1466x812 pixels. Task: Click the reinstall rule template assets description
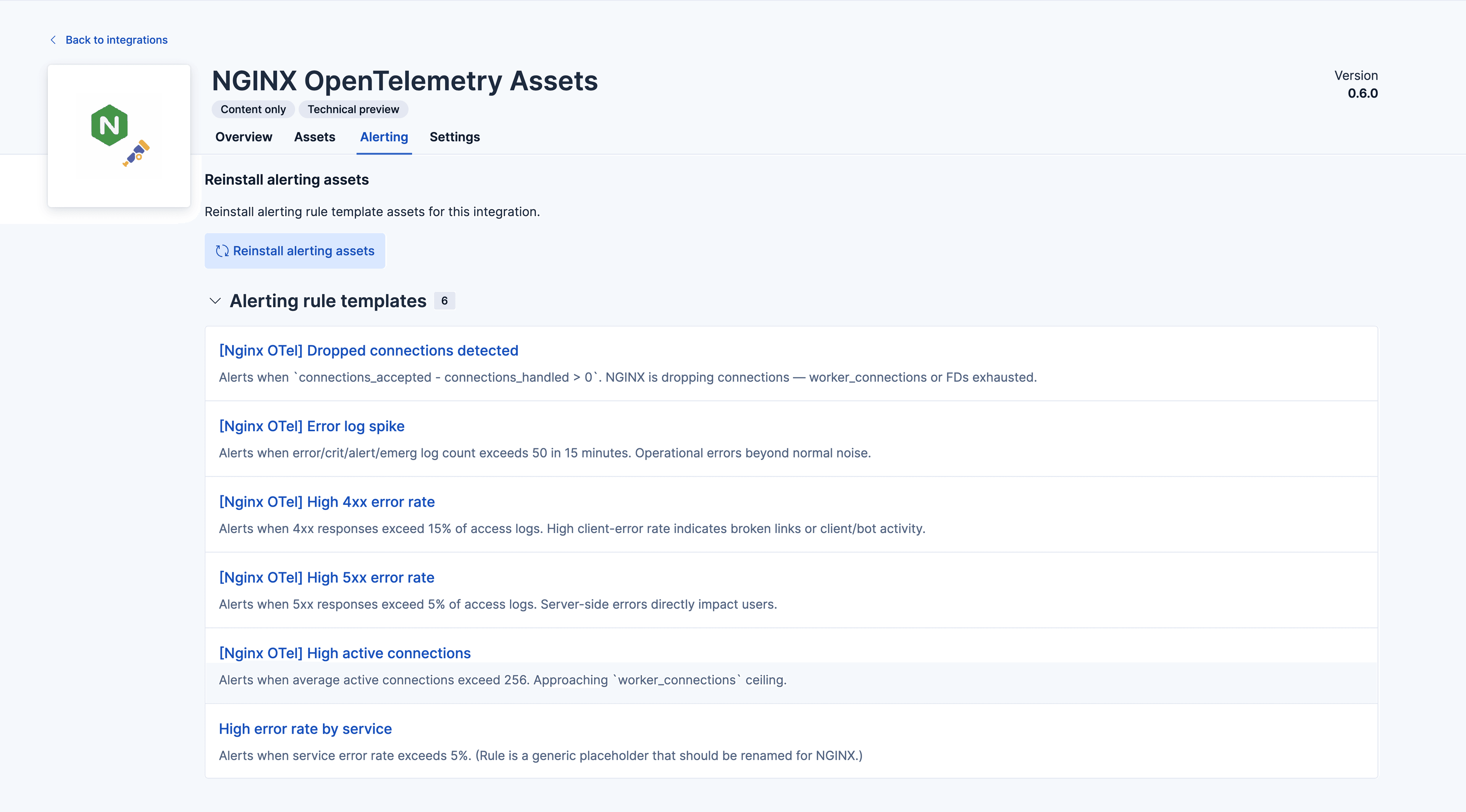[x=372, y=211]
